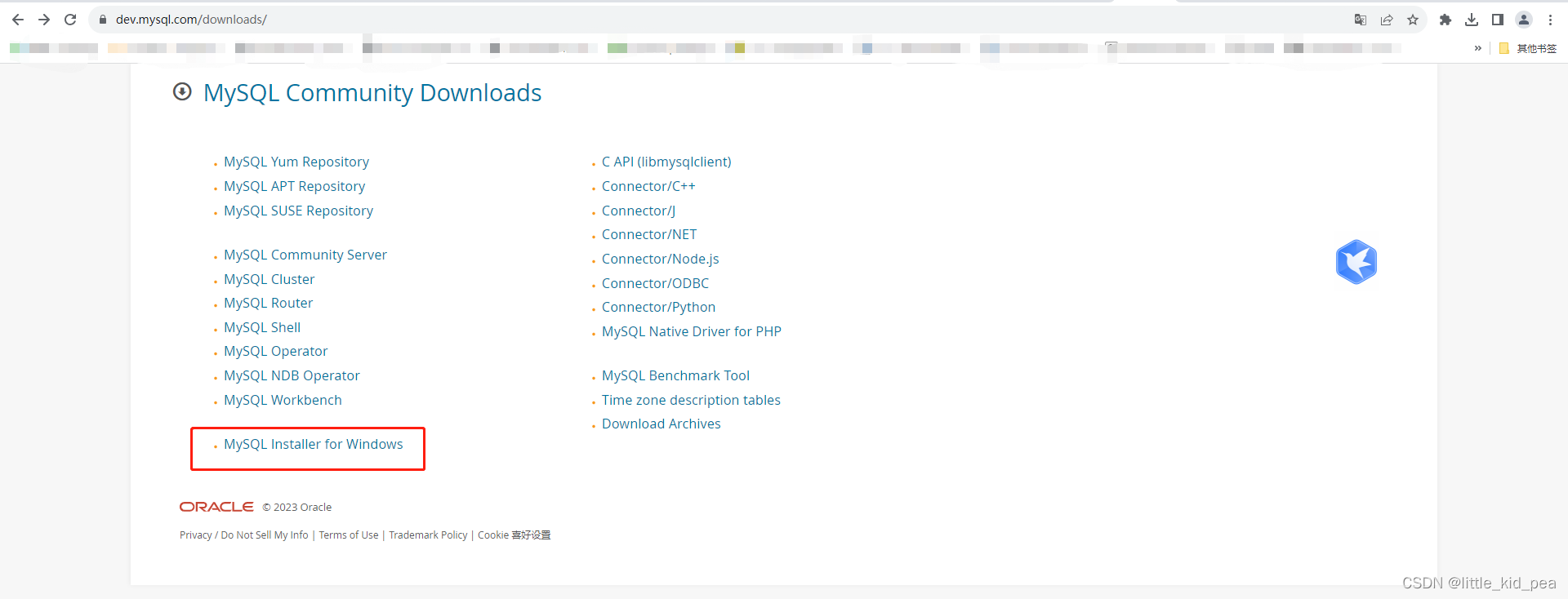Screen dimensions: 1568x599
Task: Open Connector/ODBC link
Action: pos(656,283)
